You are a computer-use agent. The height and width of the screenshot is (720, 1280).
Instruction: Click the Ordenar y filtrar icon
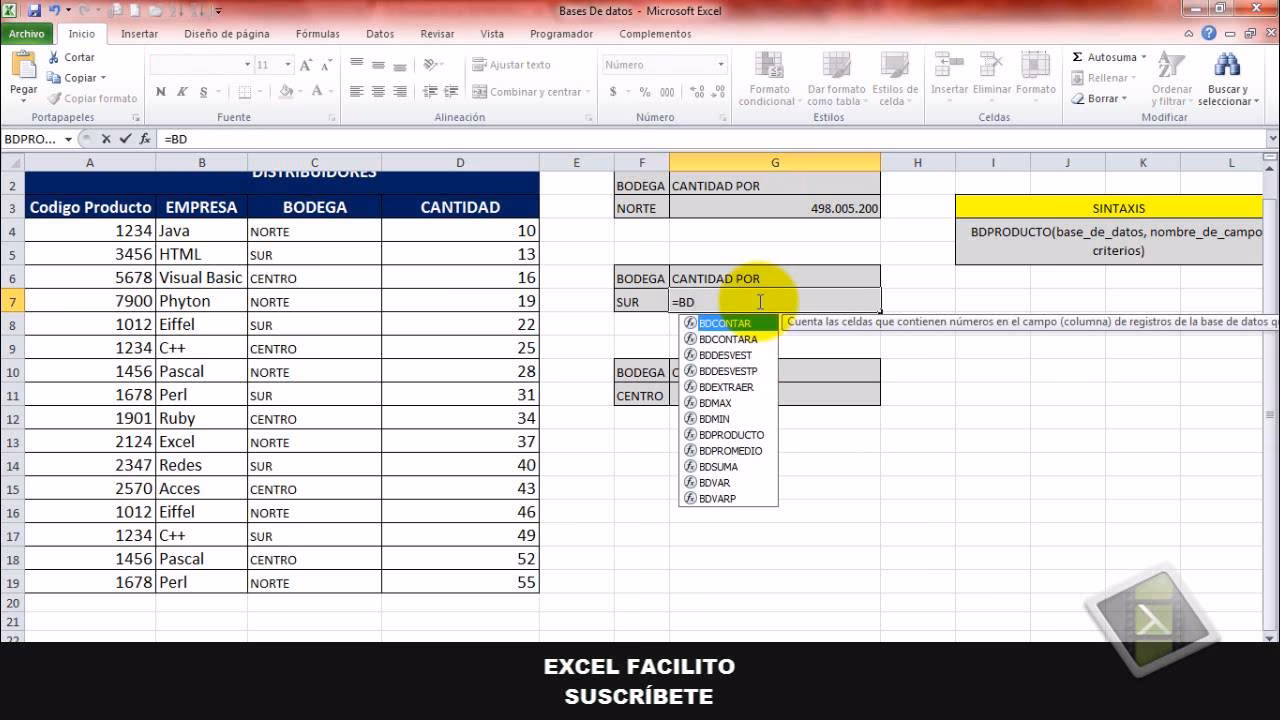click(1171, 66)
